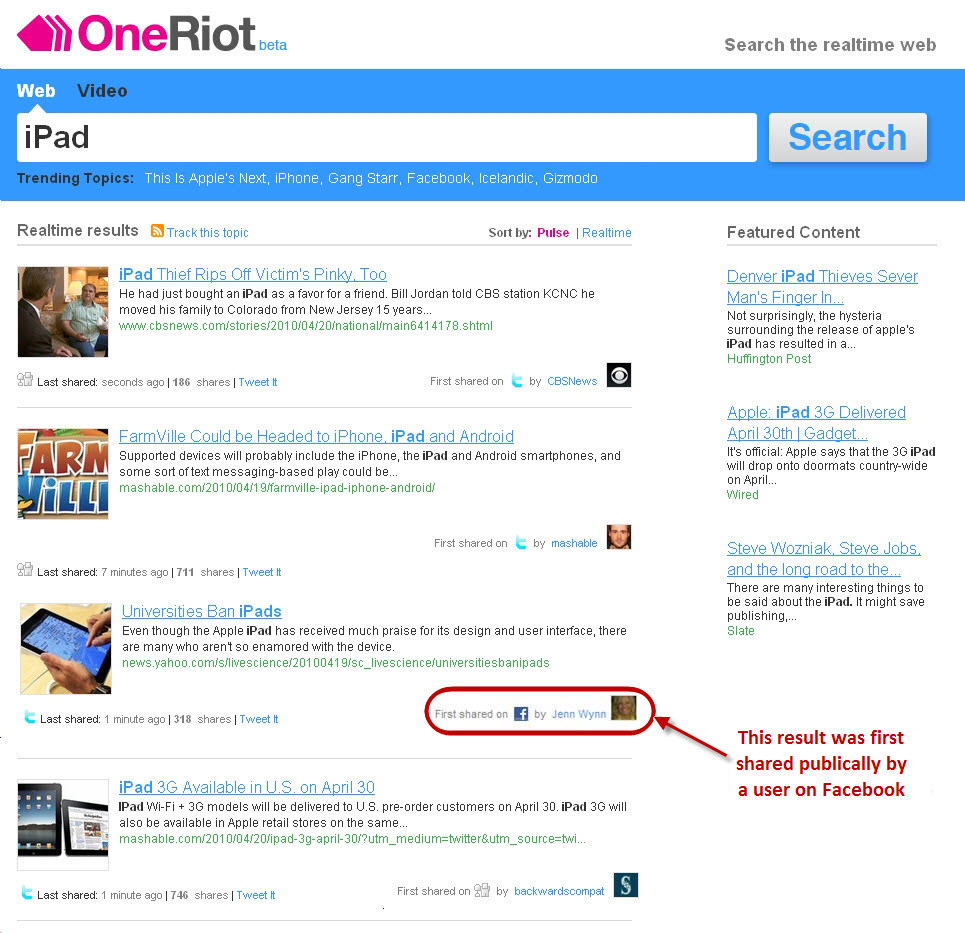Click the Facebook icon beside Jenn Wynn
Image resolution: width=965 pixels, height=933 pixels.
click(x=521, y=714)
